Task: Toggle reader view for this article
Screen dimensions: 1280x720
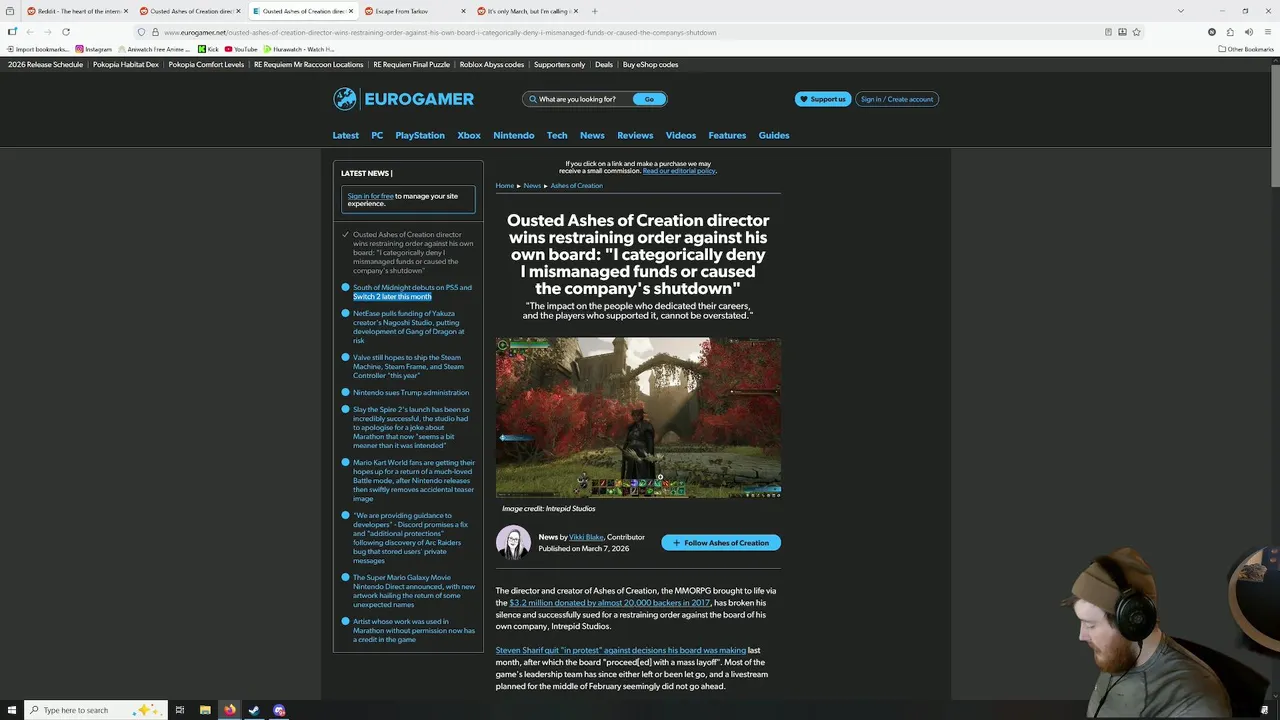Action: [x=1108, y=32]
